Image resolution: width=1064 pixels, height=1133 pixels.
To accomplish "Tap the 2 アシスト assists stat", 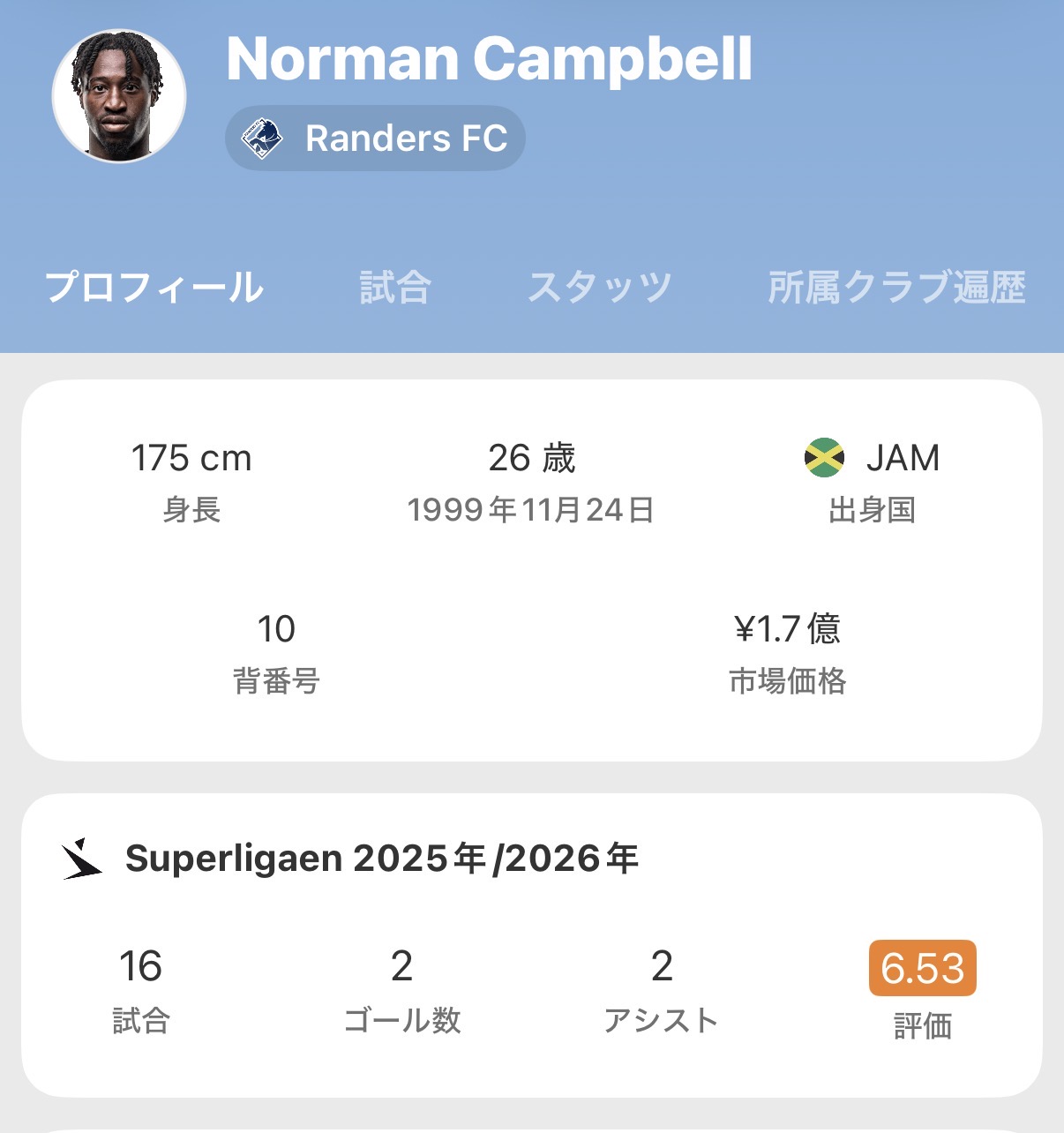I will 662,989.
